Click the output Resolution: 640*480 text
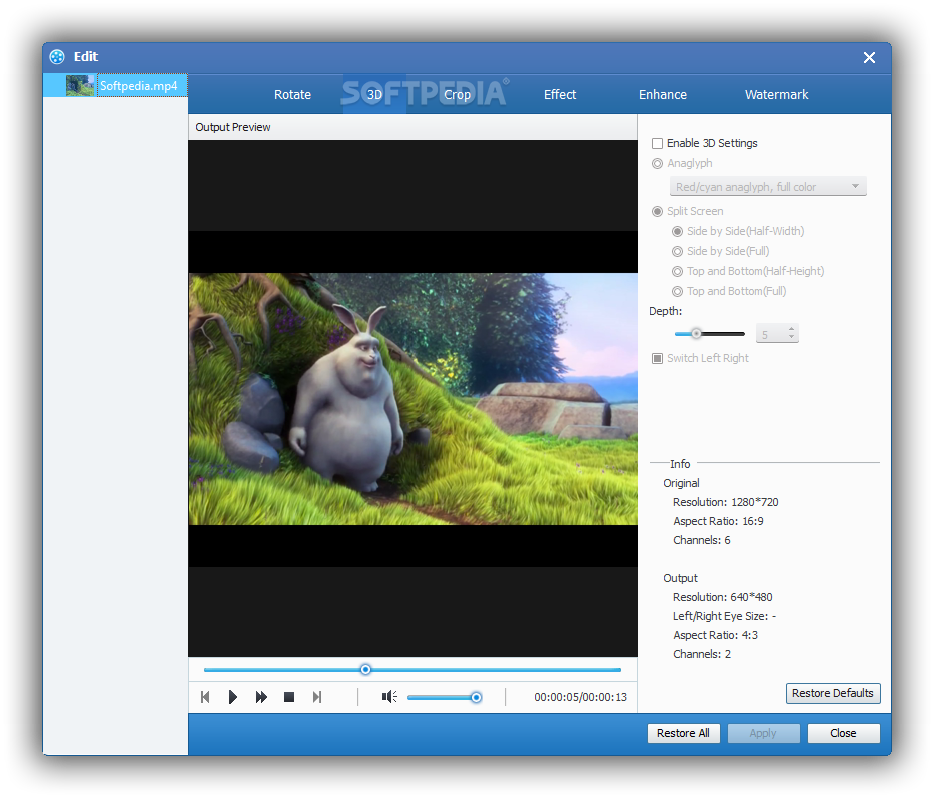Viewport: 934px width, 798px height. click(x=723, y=597)
